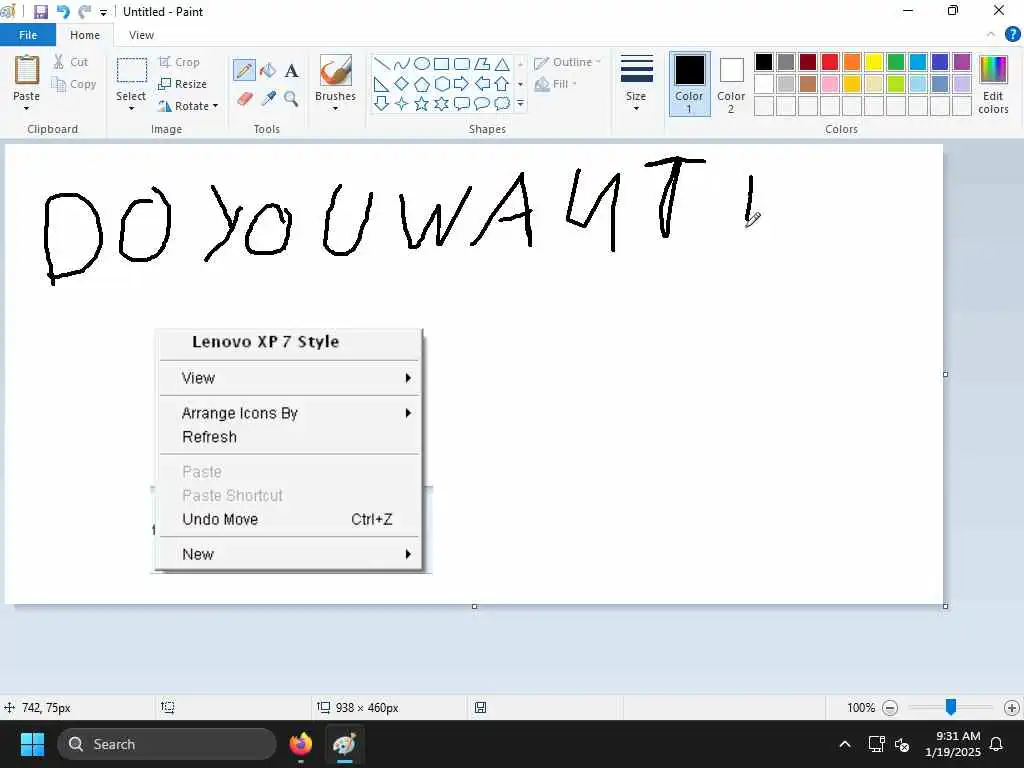Open Paint Help question mark icon
Image resolution: width=1024 pixels, height=768 pixels.
point(1012,35)
